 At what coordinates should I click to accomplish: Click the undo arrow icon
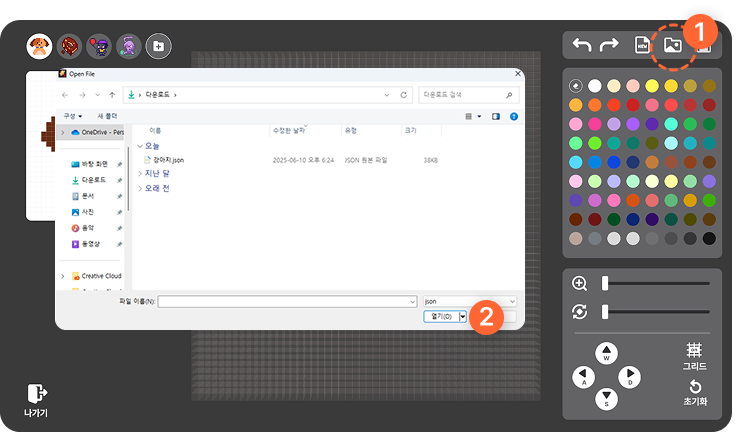click(581, 45)
